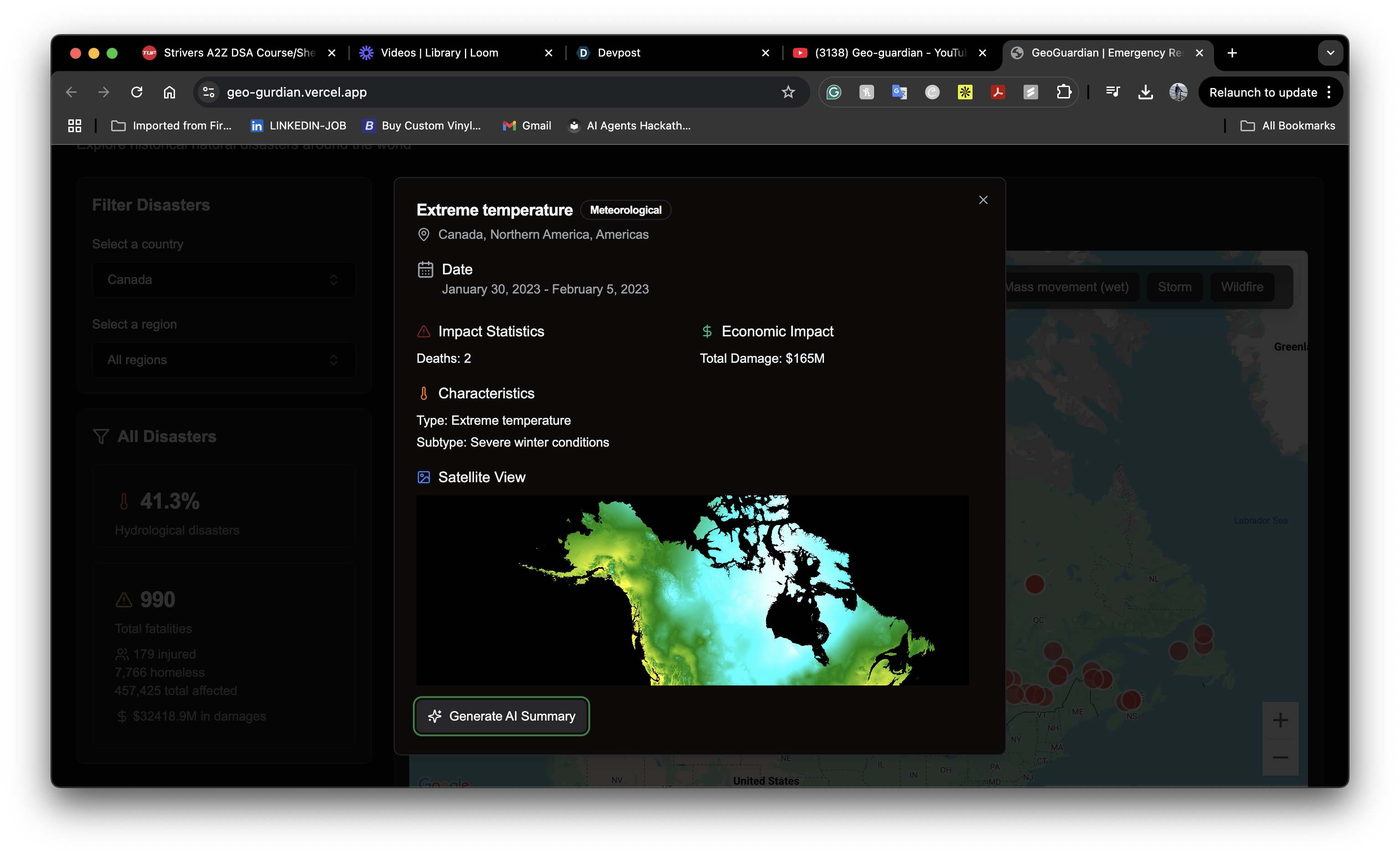
Task: Open the Downloads icon in toolbar
Action: tap(1145, 92)
